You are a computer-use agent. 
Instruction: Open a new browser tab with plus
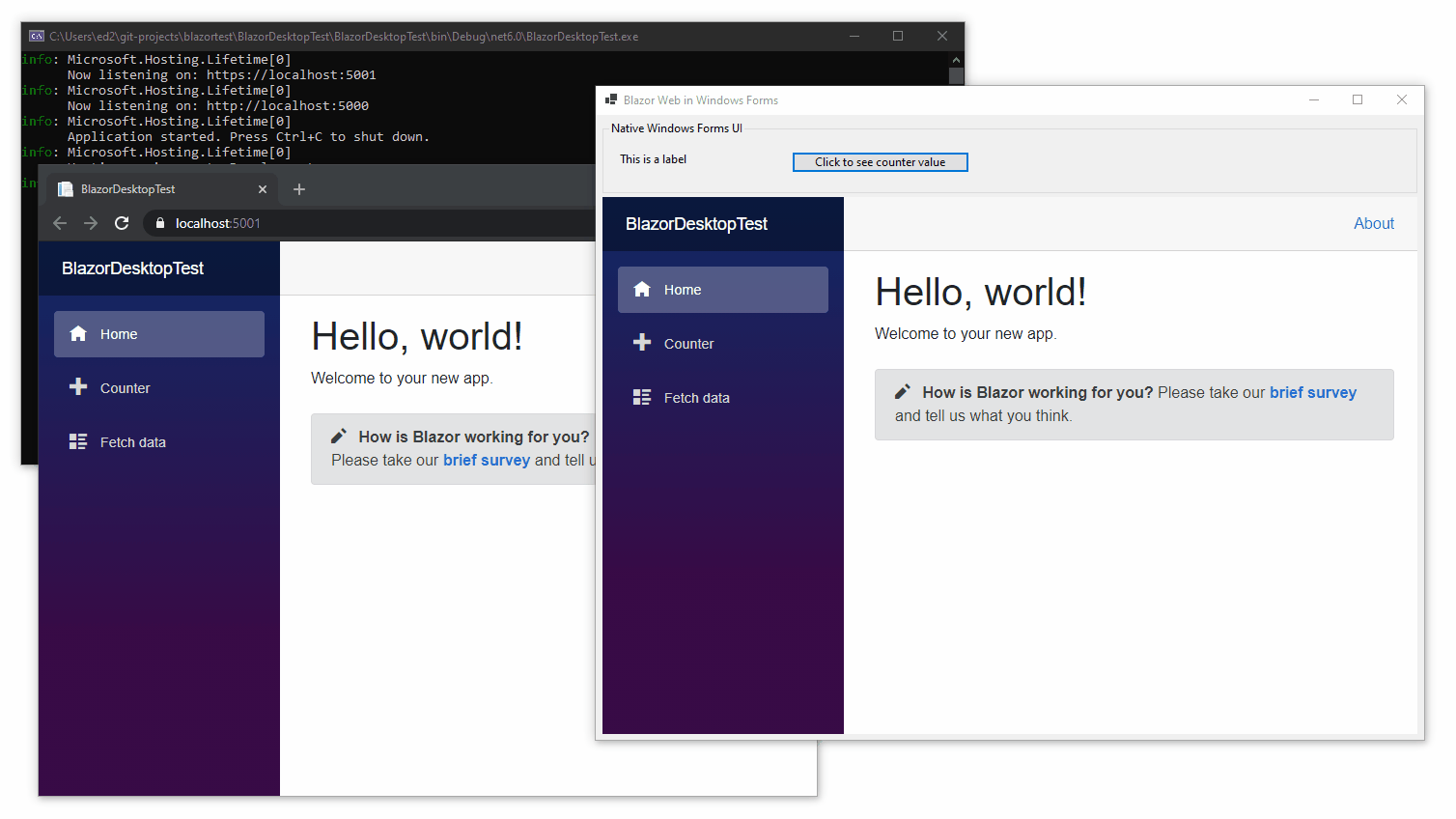click(299, 189)
